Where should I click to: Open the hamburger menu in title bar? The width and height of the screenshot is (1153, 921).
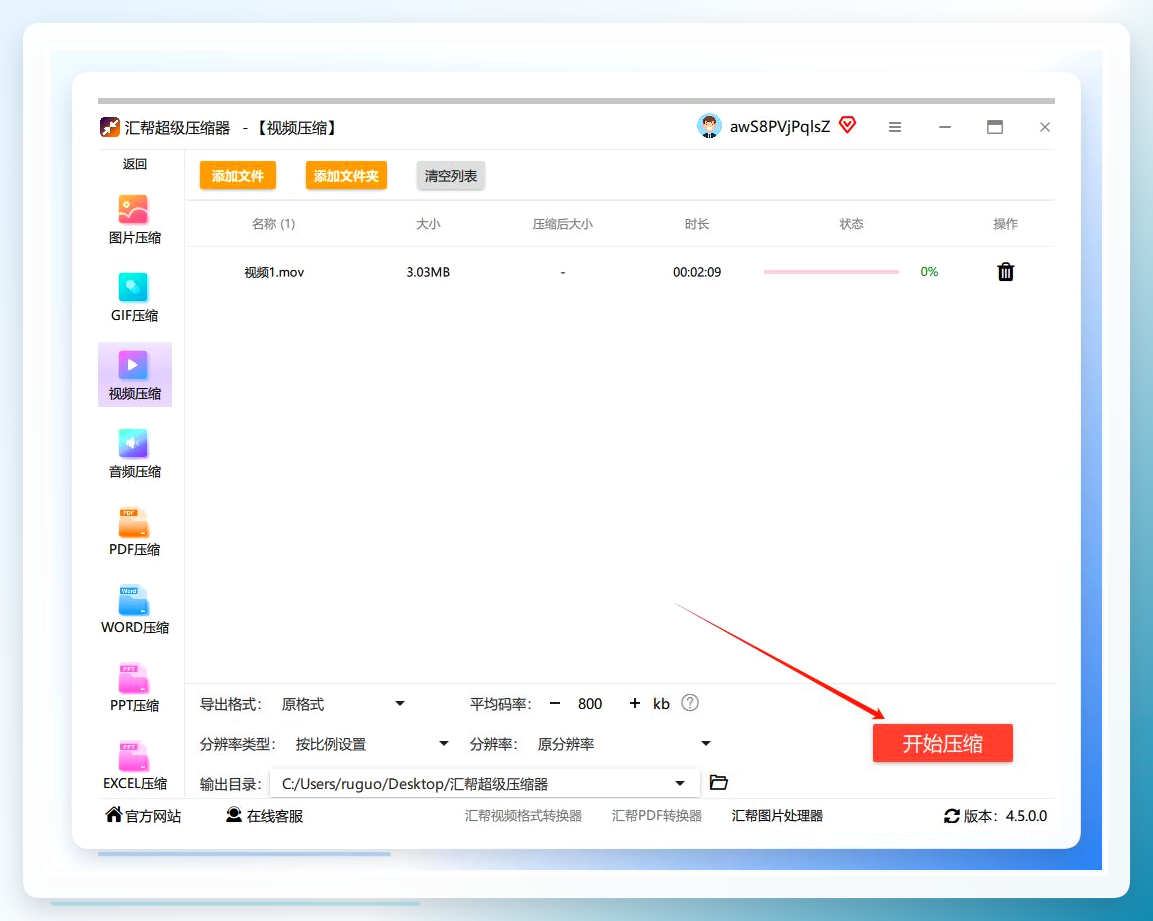[895, 127]
